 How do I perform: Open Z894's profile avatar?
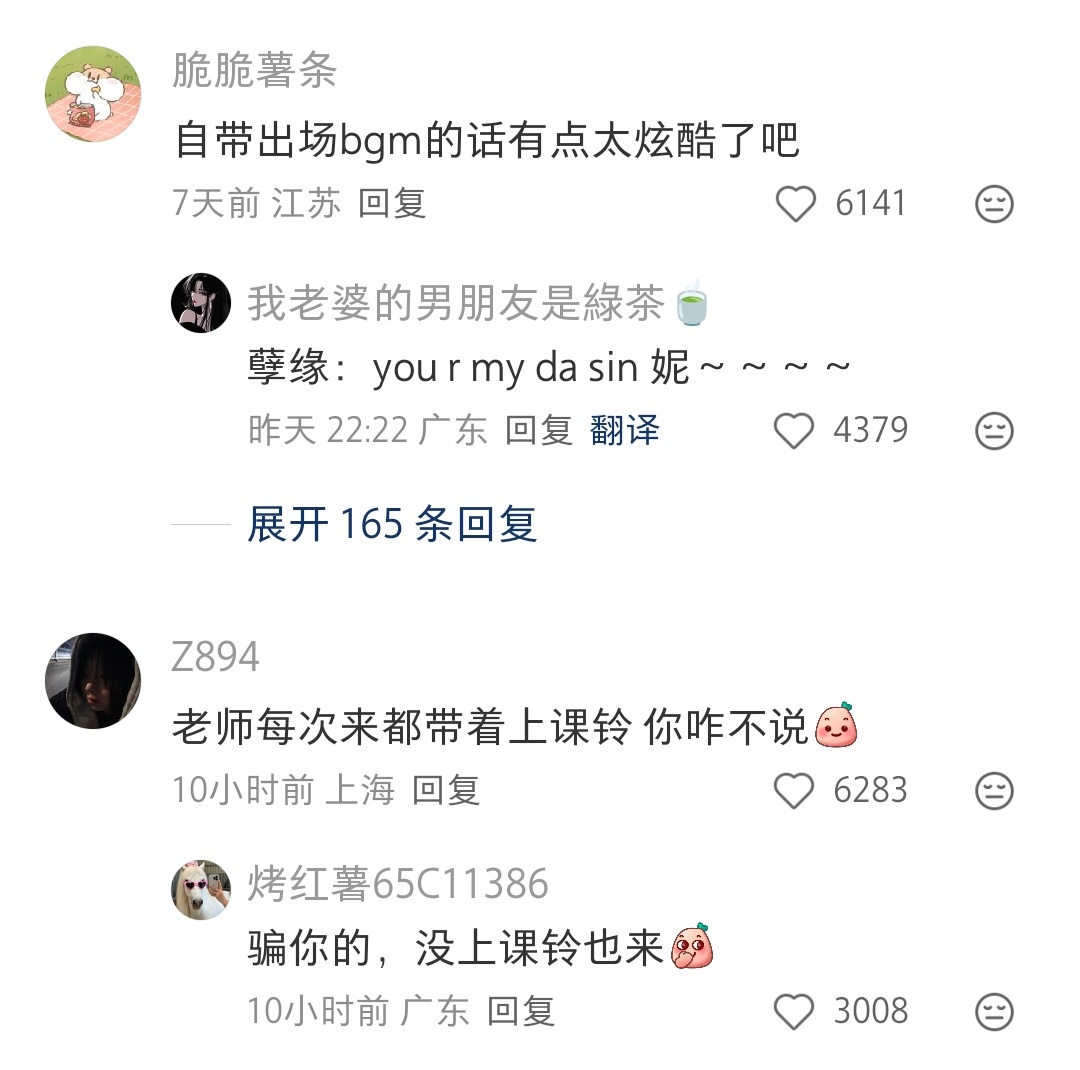[93, 681]
